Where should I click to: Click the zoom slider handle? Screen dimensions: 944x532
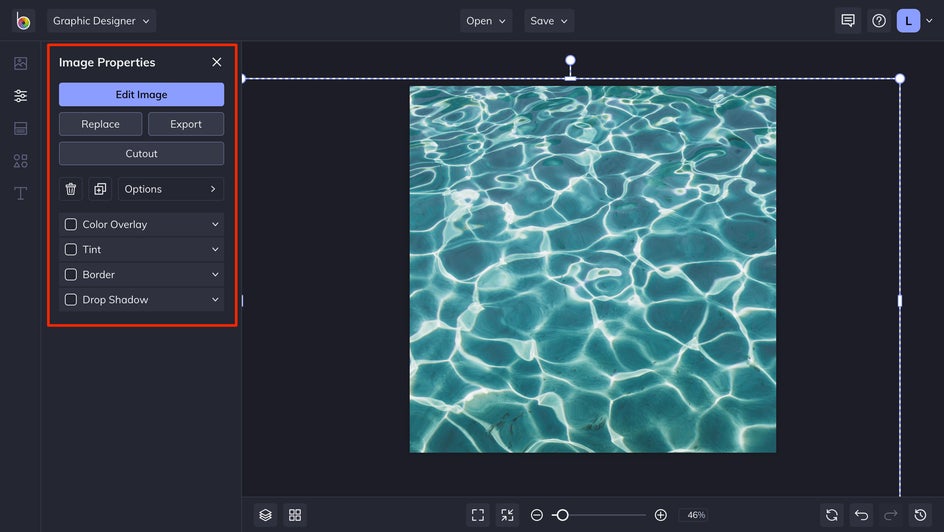pyautogui.click(x=562, y=515)
